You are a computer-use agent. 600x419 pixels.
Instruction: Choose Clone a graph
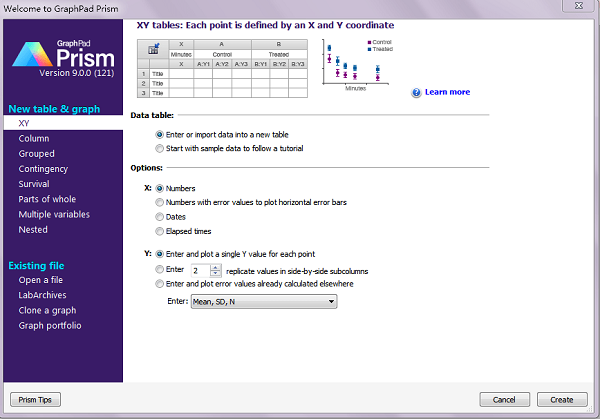(x=47, y=311)
